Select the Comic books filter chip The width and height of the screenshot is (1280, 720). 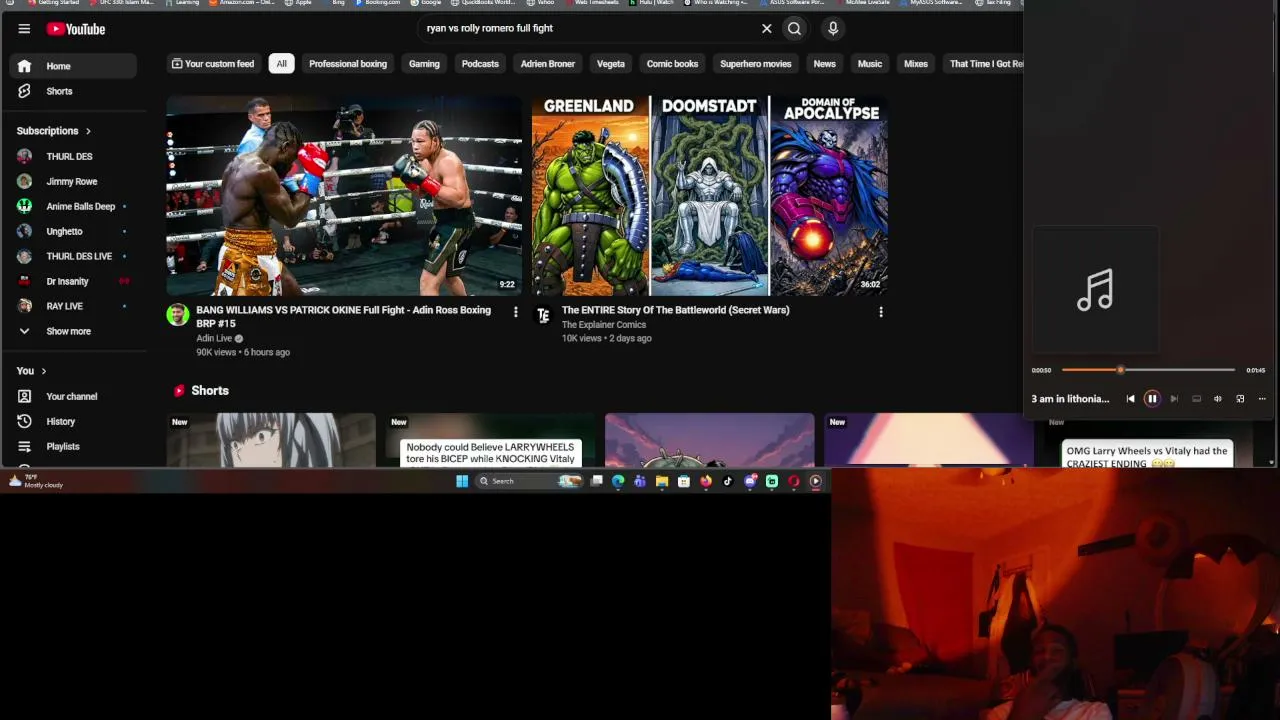tap(672, 64)
